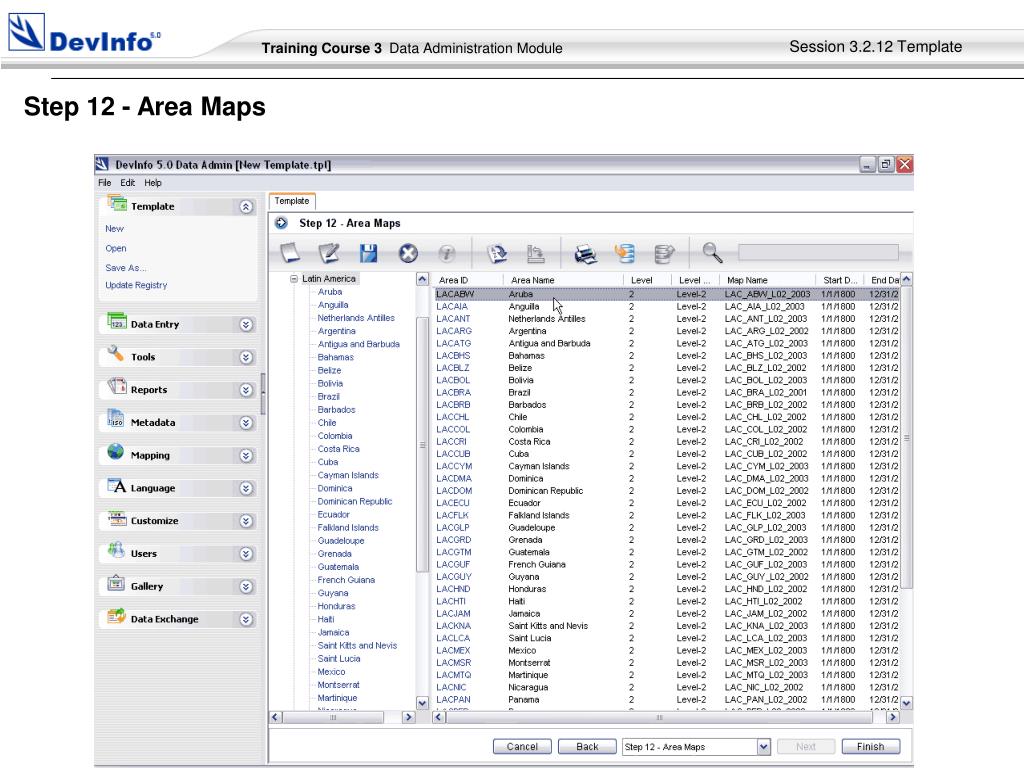The height and width of the screenshot is (768, 1024).
Task: Expand the Users section chevron
Action: [x=246, y=554]
